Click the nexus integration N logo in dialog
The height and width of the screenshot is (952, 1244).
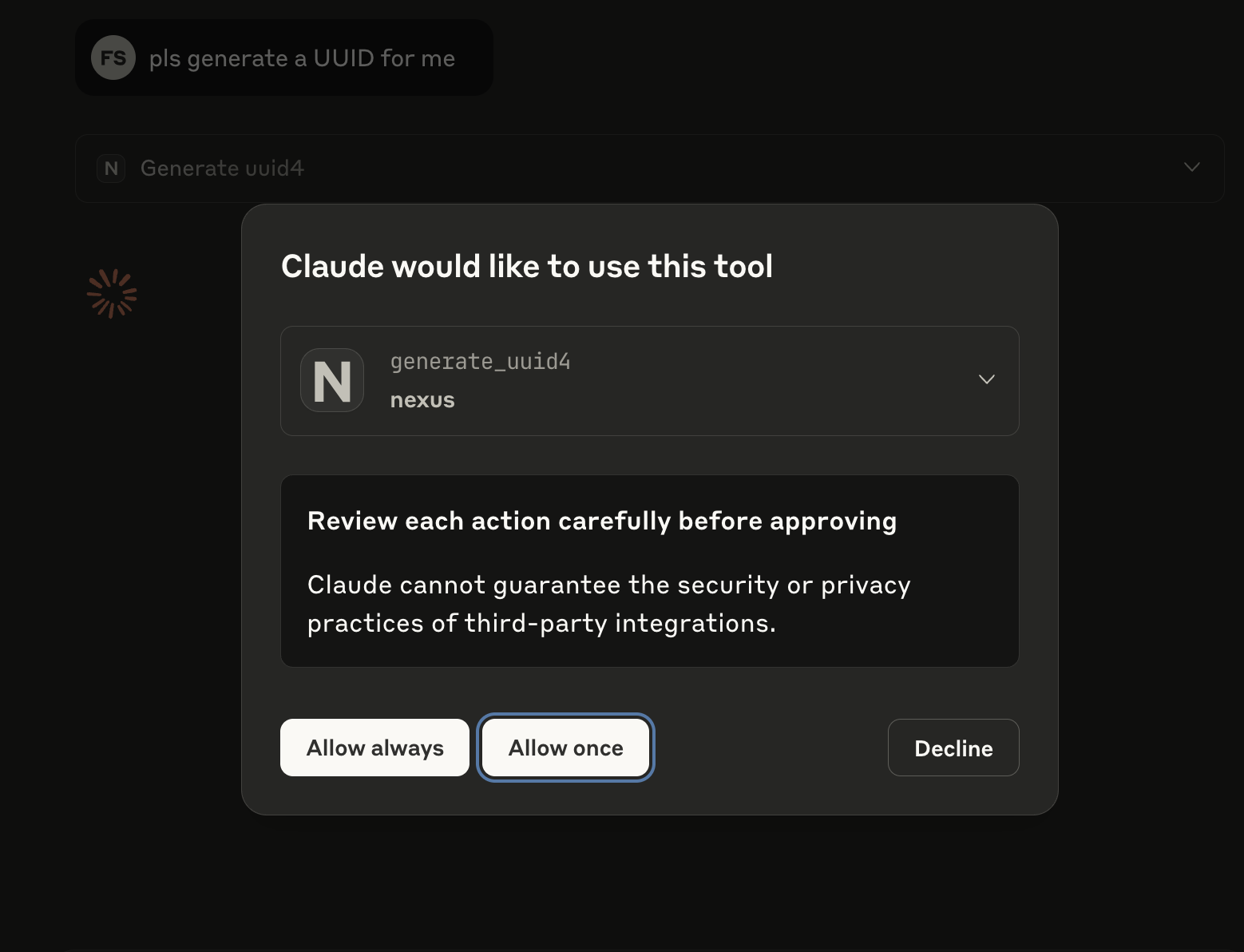[x=331, y=380]
